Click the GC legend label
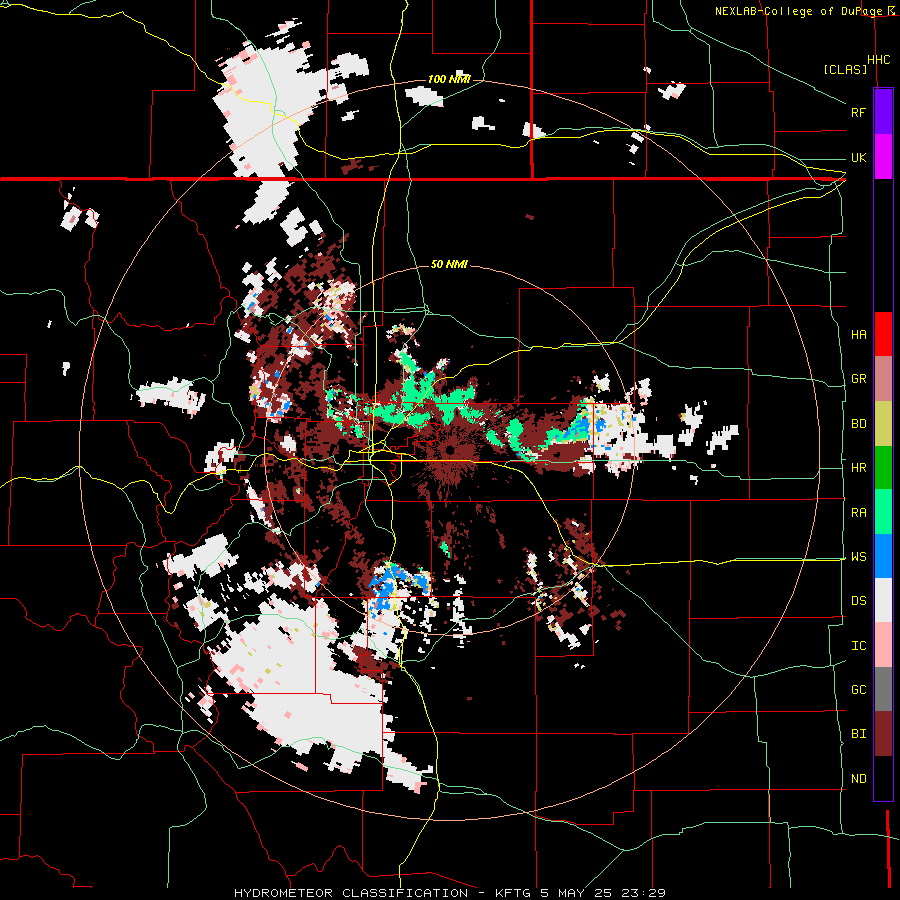The width and height of the screenshot is (900, 900). click(x=858, y=690)
